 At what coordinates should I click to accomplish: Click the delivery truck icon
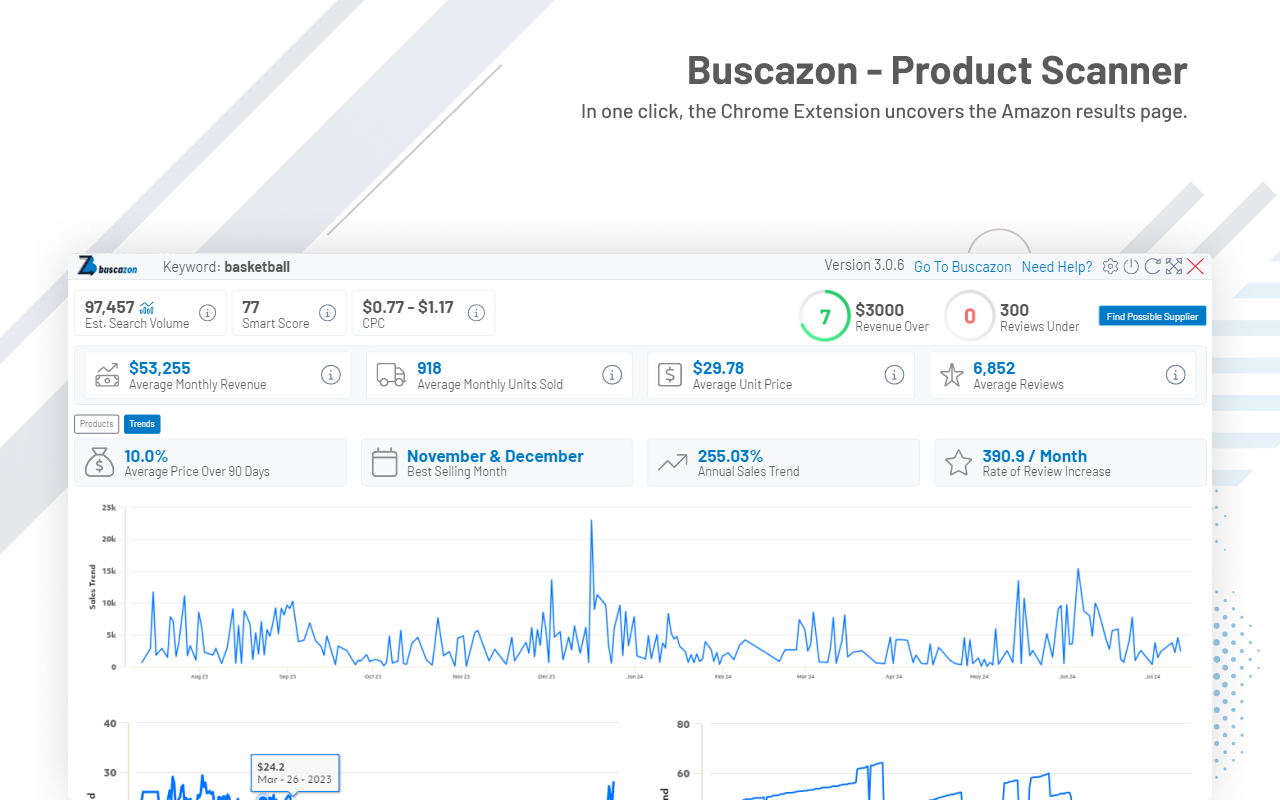point(391,375)
